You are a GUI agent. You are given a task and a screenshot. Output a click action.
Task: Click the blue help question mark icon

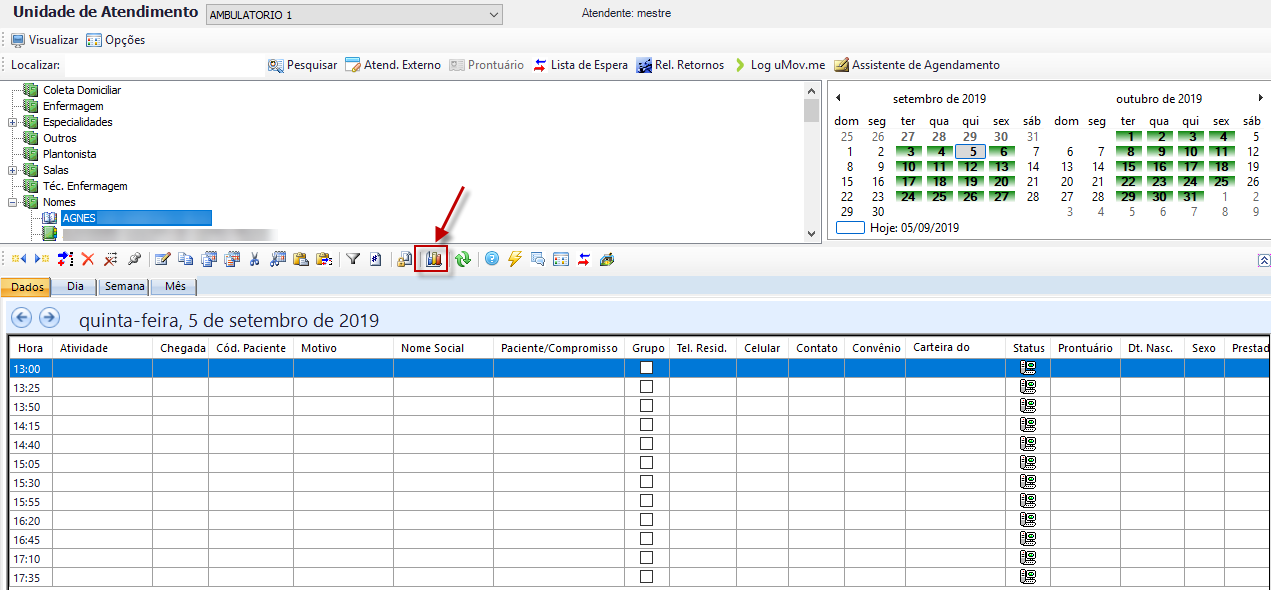click(x=492, y=259)
